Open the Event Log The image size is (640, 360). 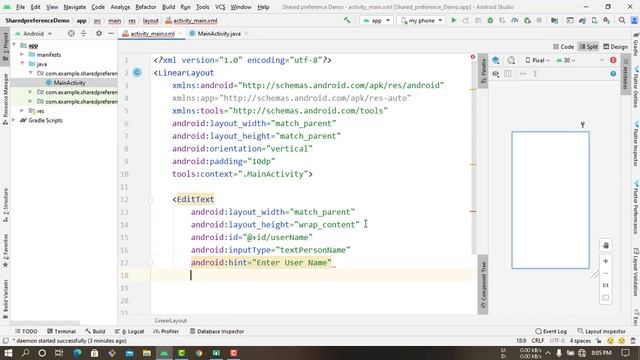click(x=551, y=331)
